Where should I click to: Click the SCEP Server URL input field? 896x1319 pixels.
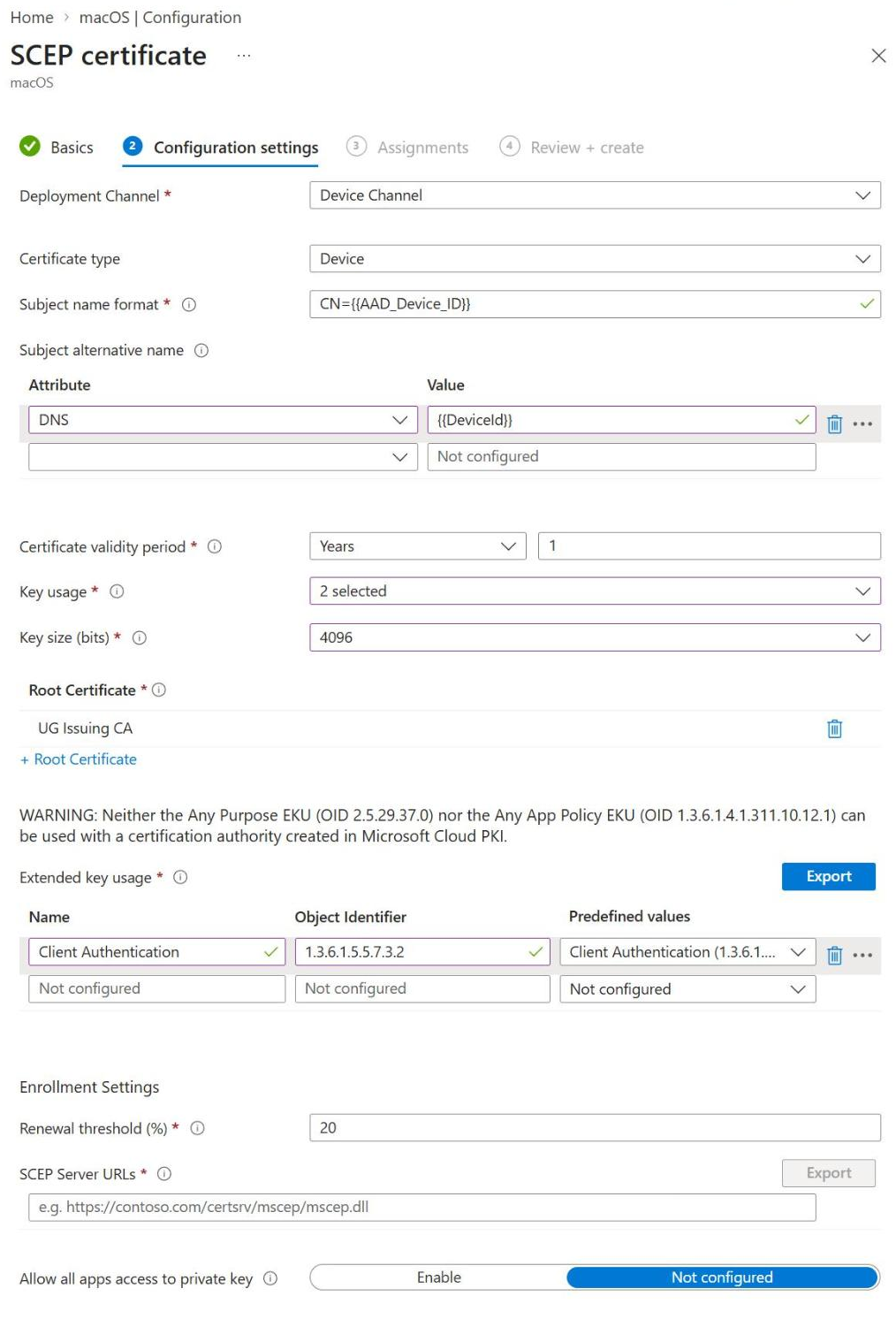click(421, 1208)
